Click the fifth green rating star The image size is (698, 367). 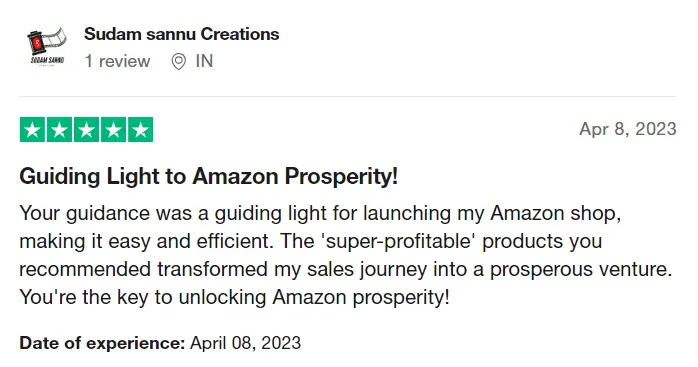141,130
